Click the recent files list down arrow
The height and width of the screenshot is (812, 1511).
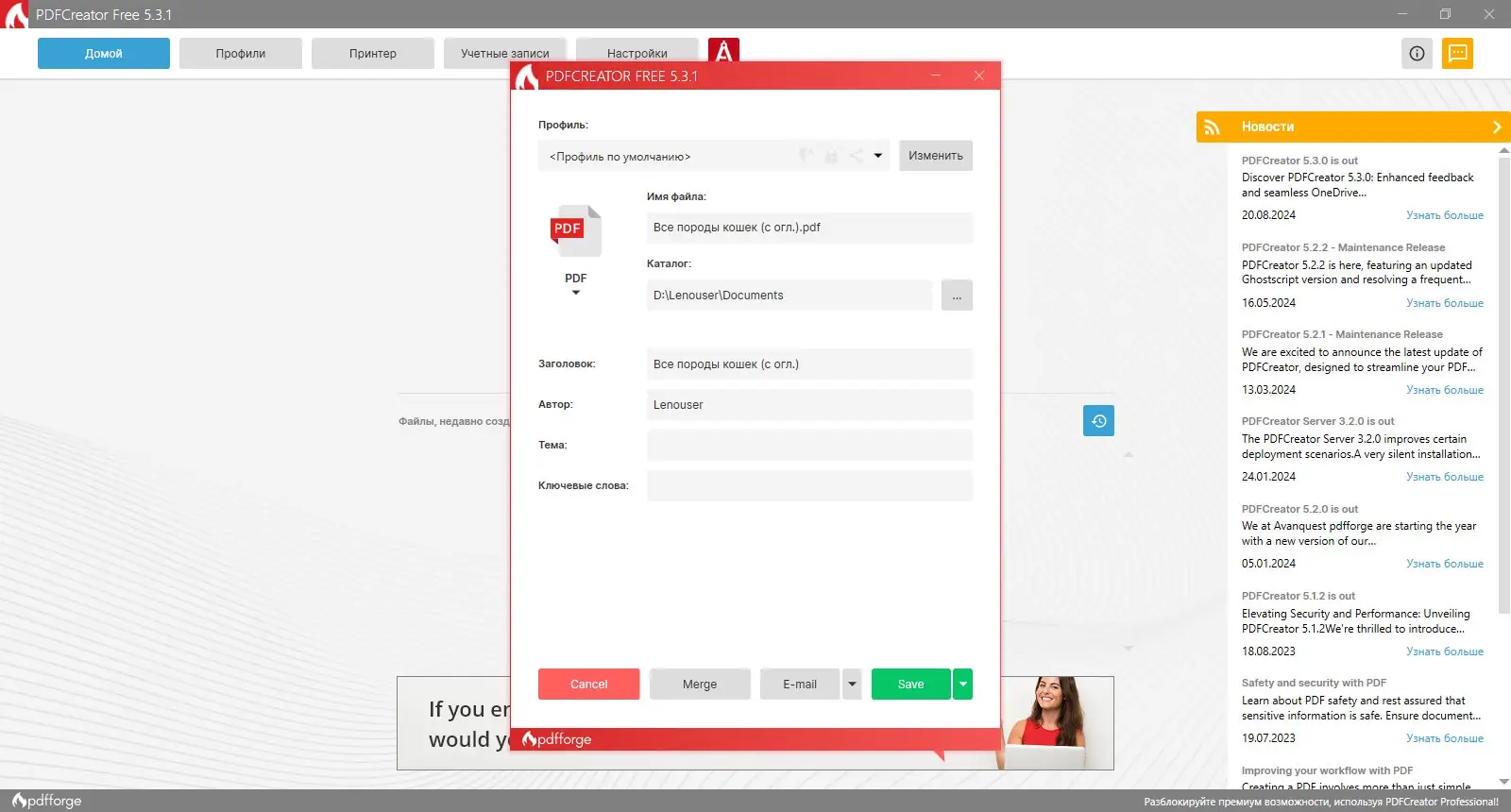coord(1128,649)
